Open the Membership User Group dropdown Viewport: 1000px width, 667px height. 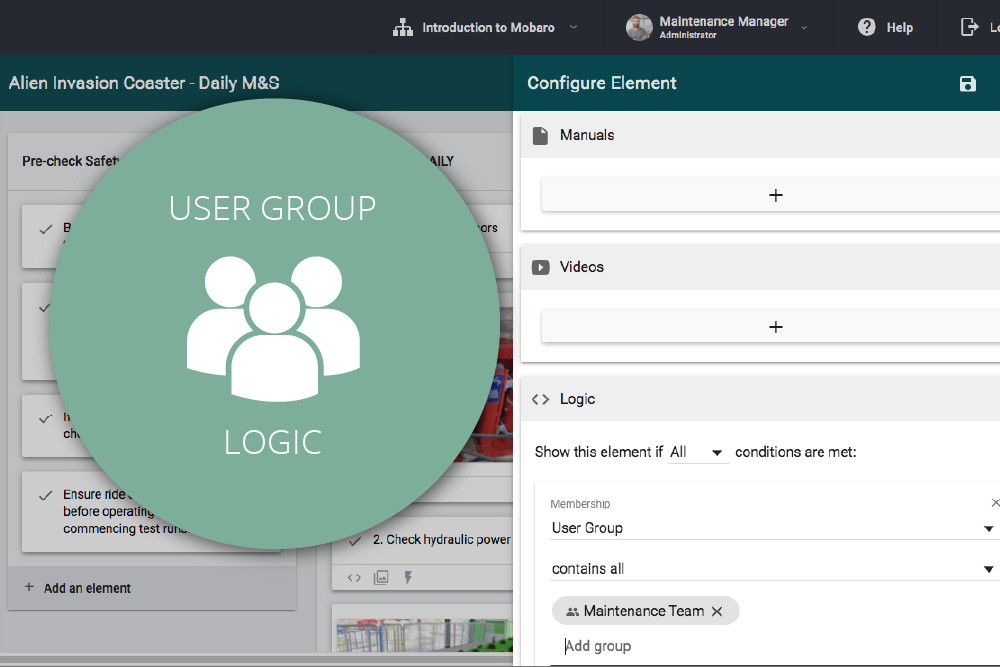(x=774, y=528)
